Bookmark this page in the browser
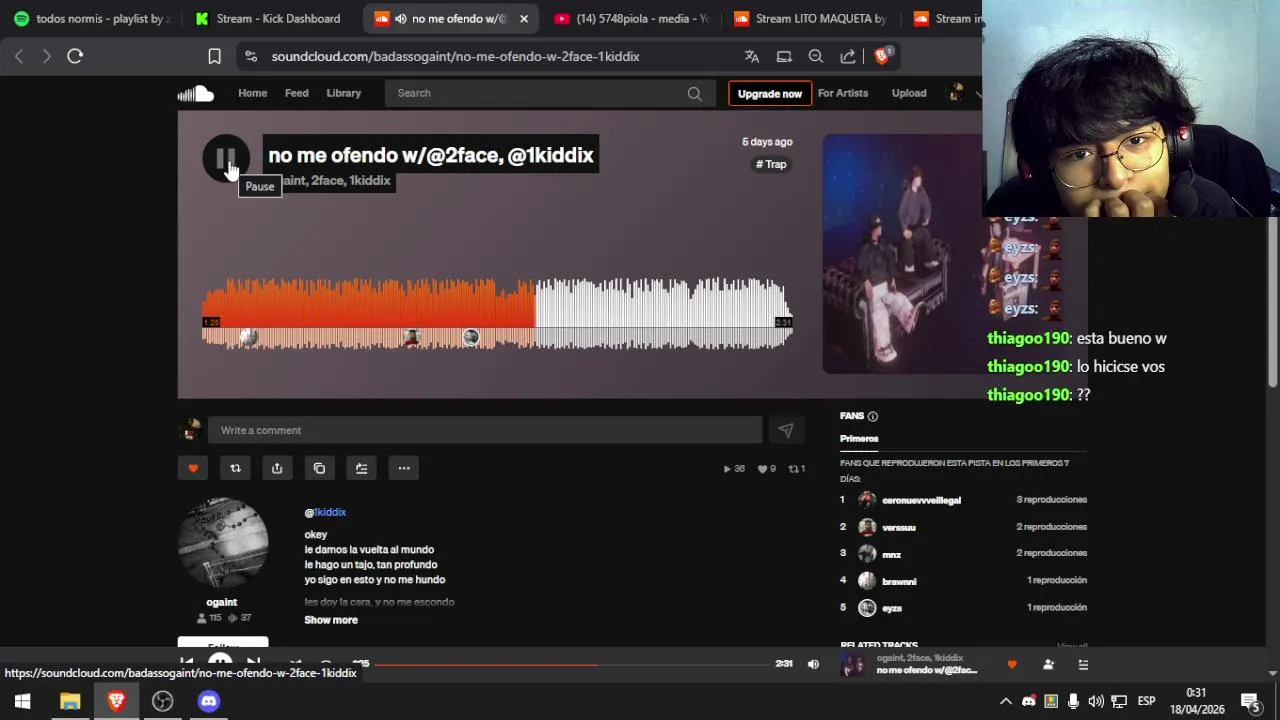The image size is (1280, 720). [214, 56]
